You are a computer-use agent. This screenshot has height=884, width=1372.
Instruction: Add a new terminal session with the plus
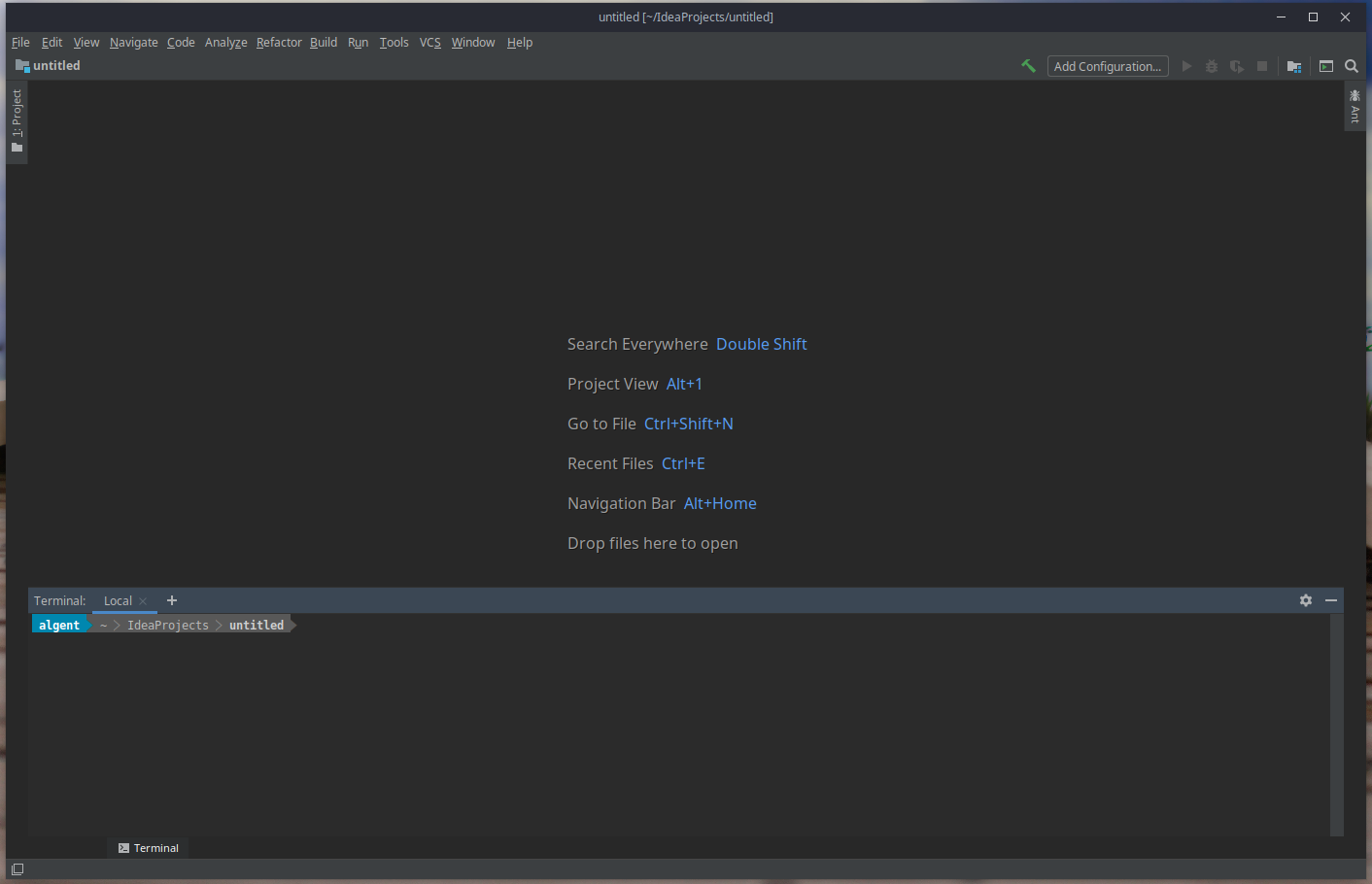[172, 600]
